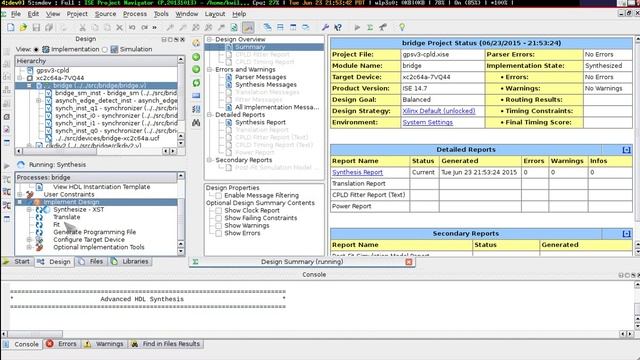
Task: Collapse the Errors and Warnings tree node
Action: click(210, 70)
